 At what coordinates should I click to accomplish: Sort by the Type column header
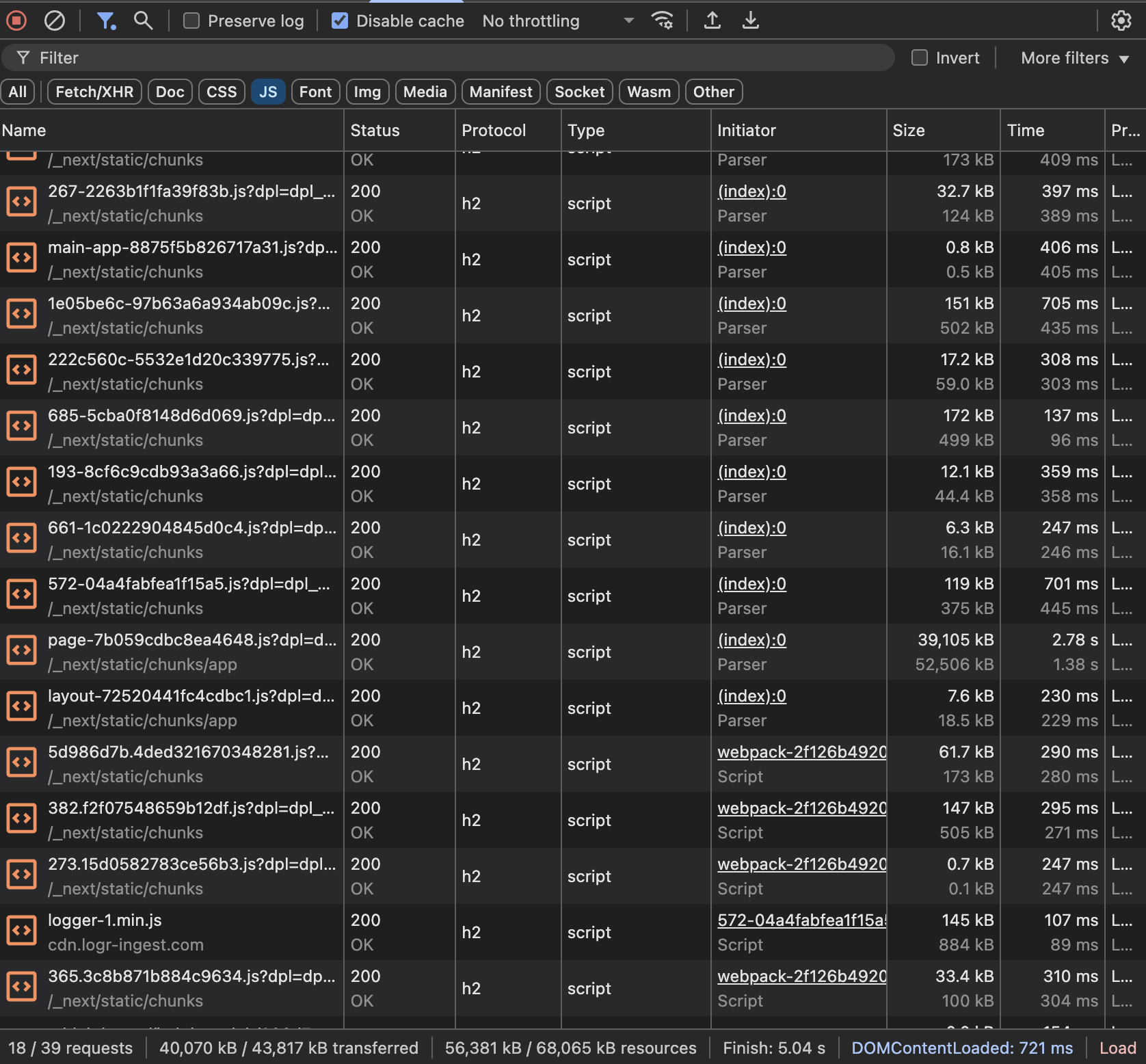click(x=636, y=130)
